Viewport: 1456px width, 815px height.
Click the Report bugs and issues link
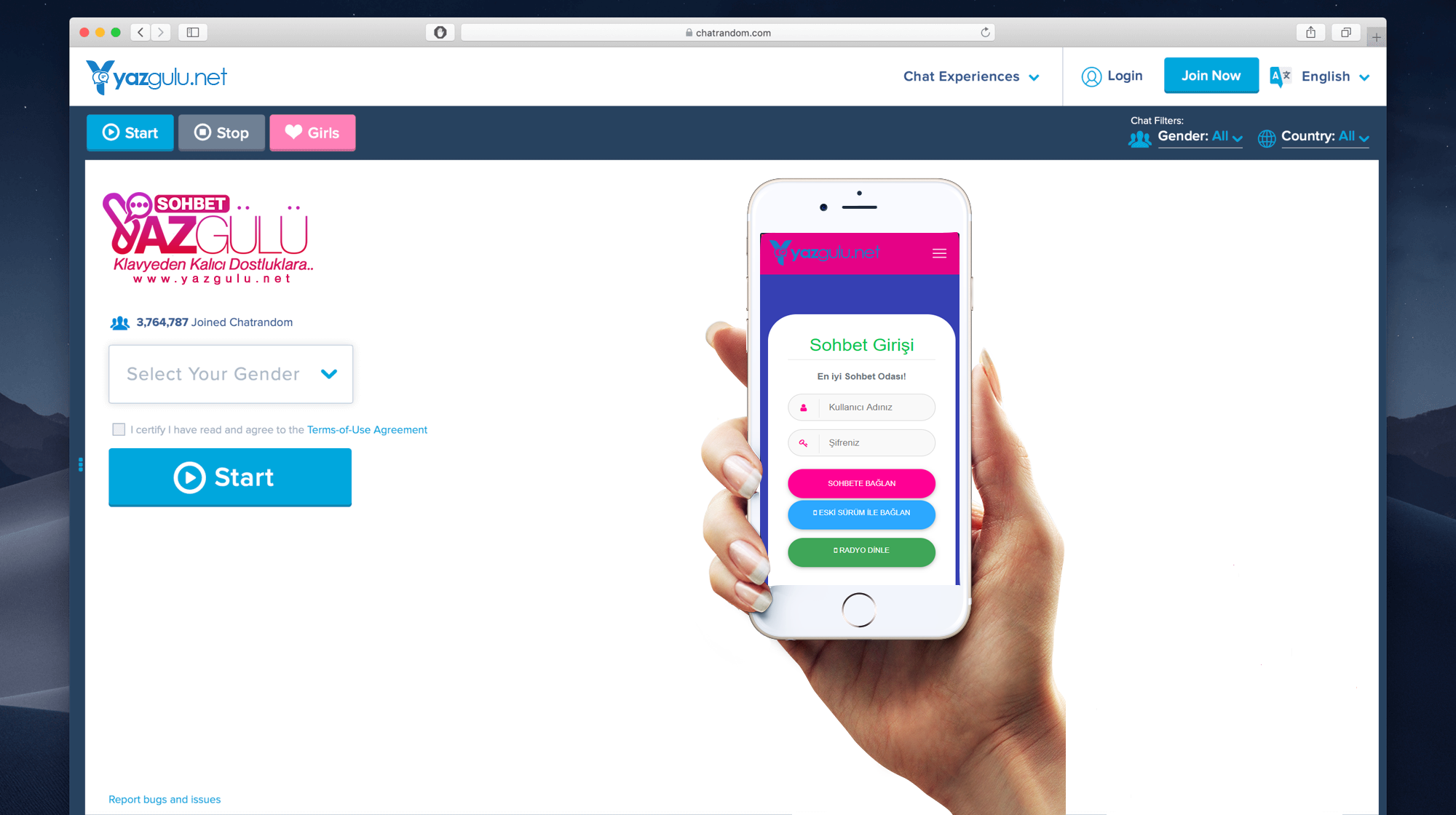pyautogui.click(x=165, y=799)
